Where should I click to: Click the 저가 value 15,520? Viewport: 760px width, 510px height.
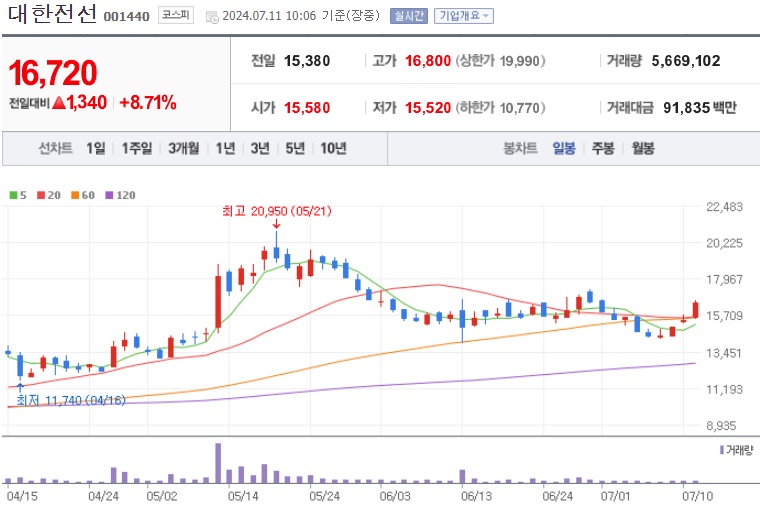click(428, 107)
